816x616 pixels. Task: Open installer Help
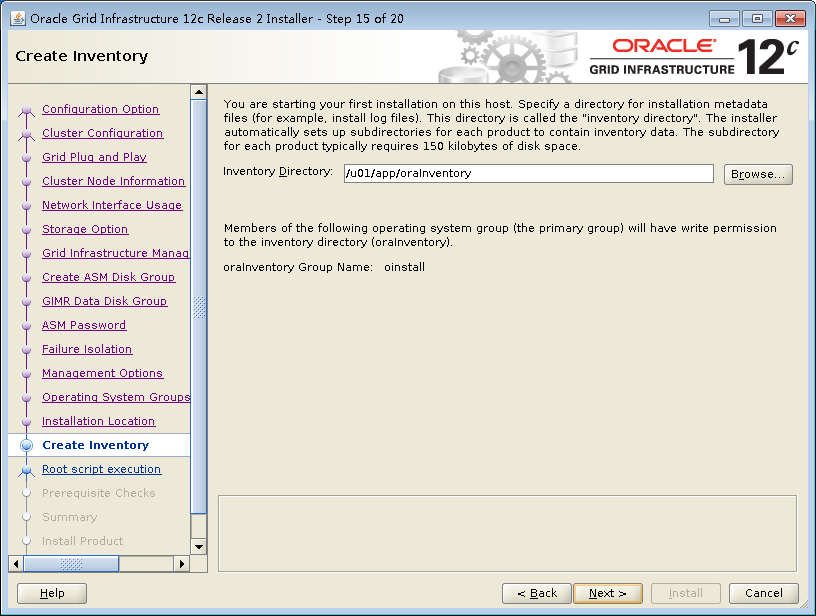pyautogui.click(x=52, y=593)
